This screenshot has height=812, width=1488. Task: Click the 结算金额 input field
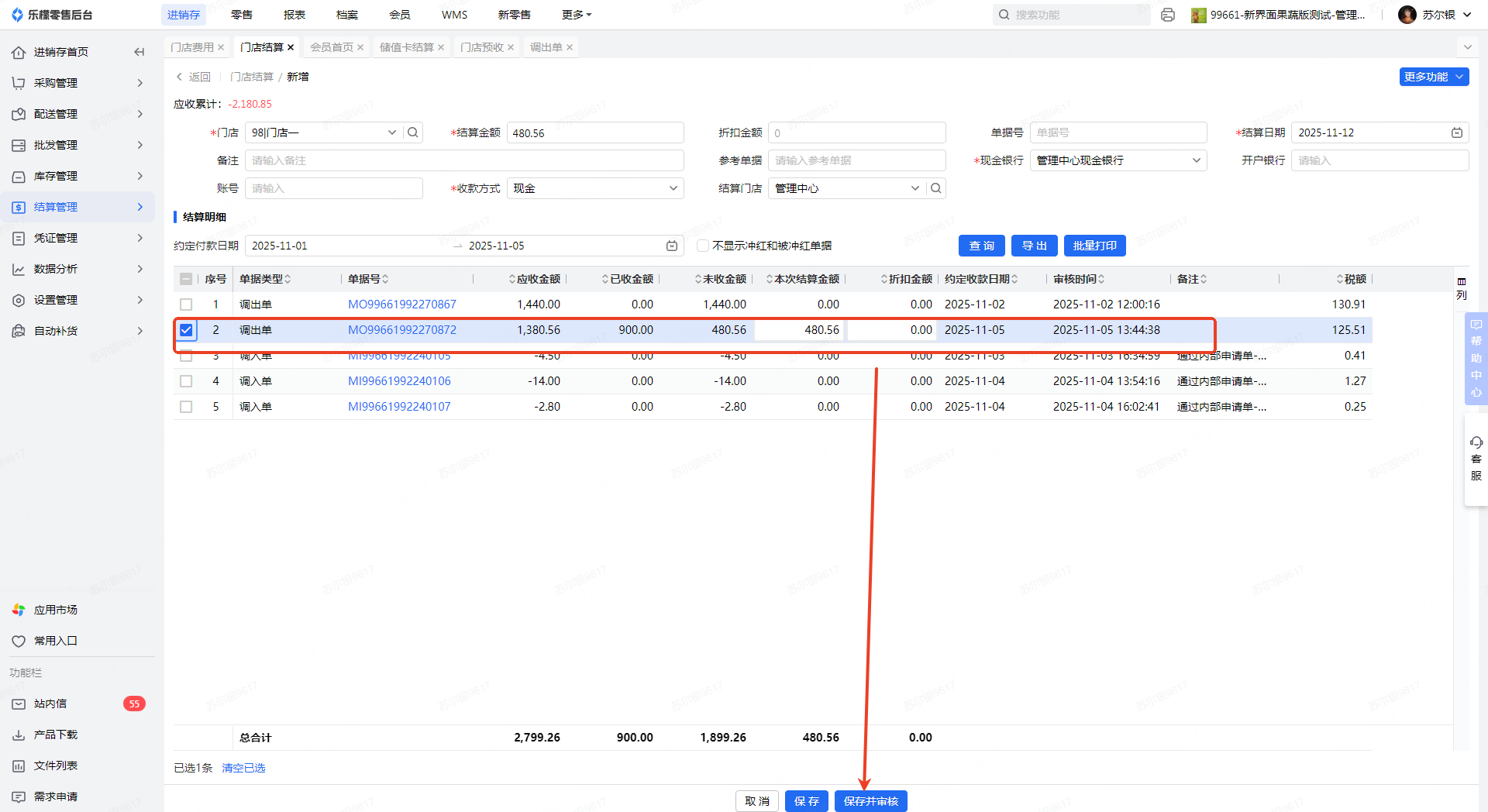594,132
